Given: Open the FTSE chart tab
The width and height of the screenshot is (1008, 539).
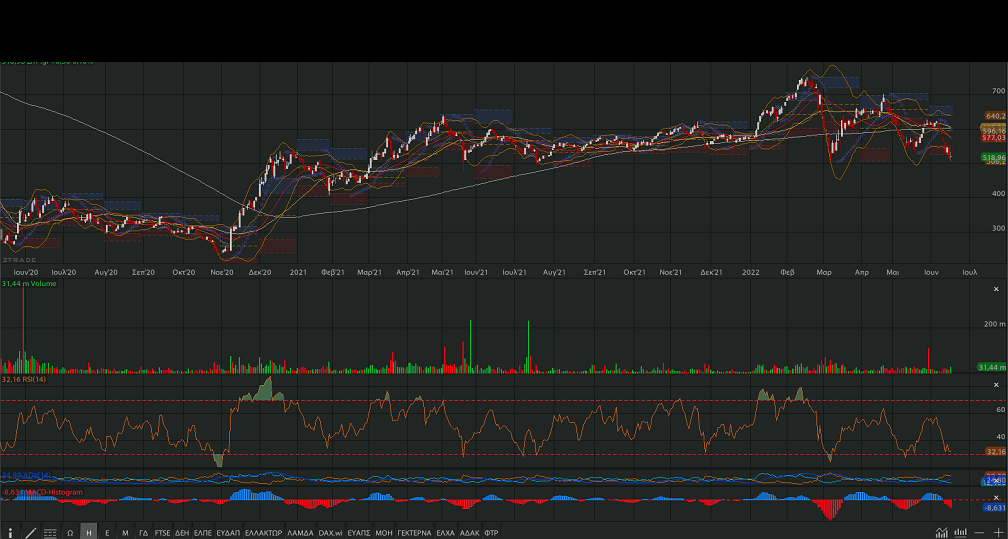Looking at the screenshot, I should coord(162,532).
